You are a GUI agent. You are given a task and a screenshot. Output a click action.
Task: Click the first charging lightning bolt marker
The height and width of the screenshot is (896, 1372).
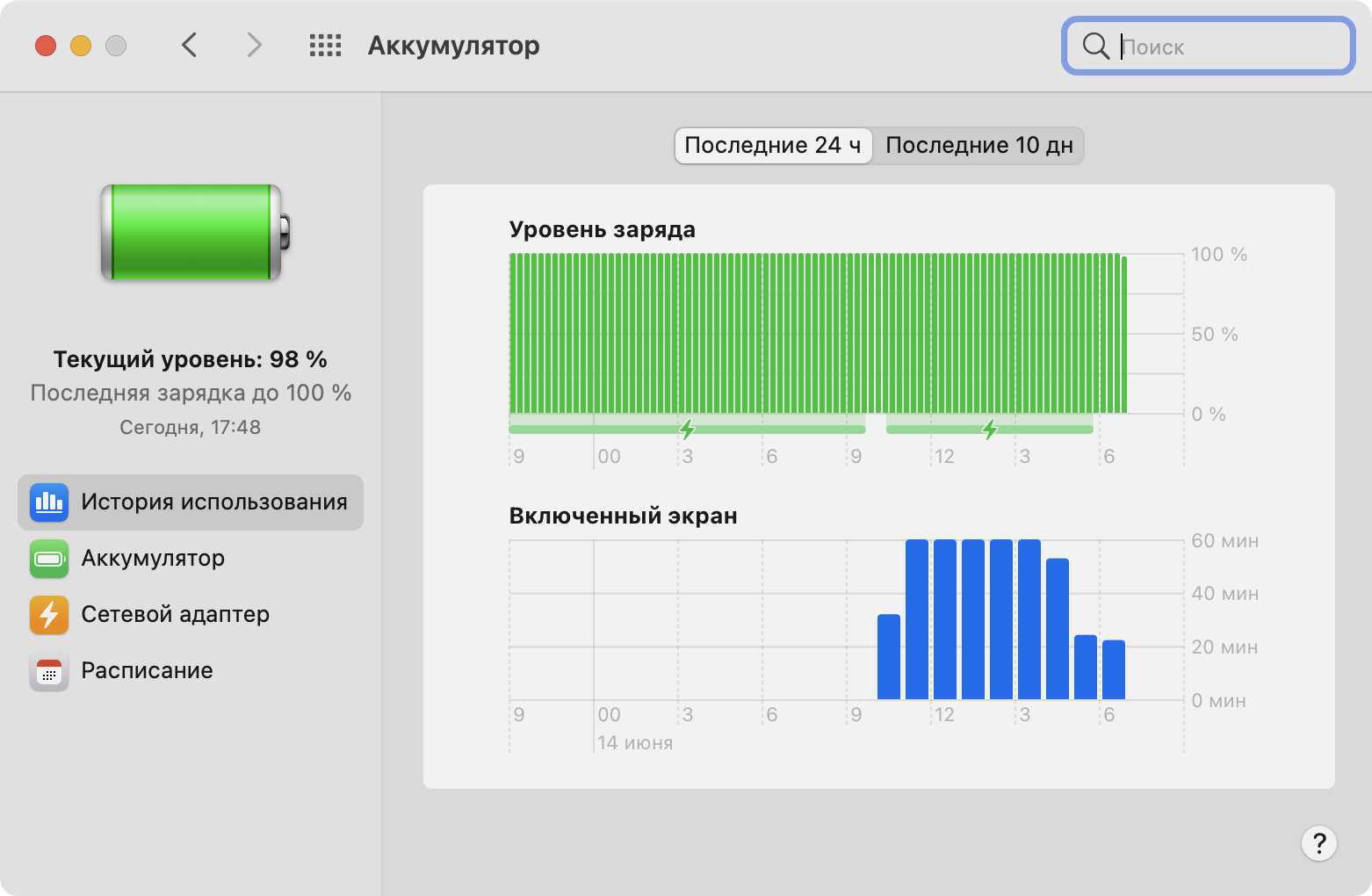click(x=687, y=430)
